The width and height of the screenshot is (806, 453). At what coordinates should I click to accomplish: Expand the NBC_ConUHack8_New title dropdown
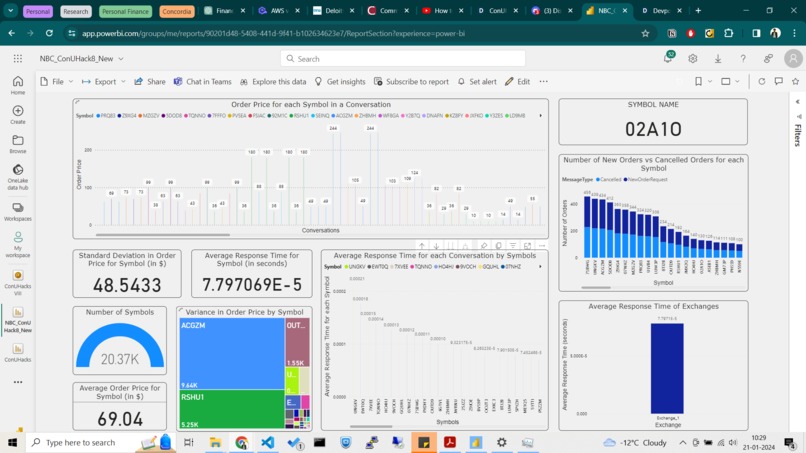click(x=121, y=59)
